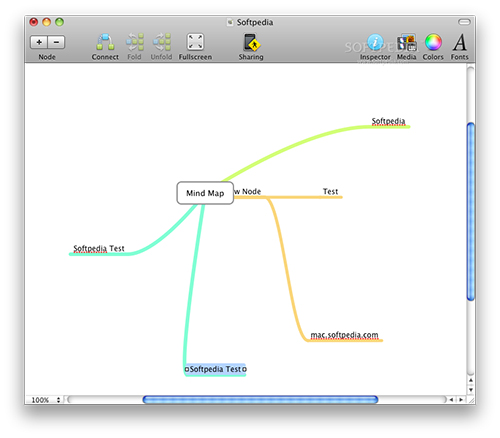The height and width of the screenshot is (438, 500).
Task: Open the Sharing toolbar icon
Action: tap(251, 42)
